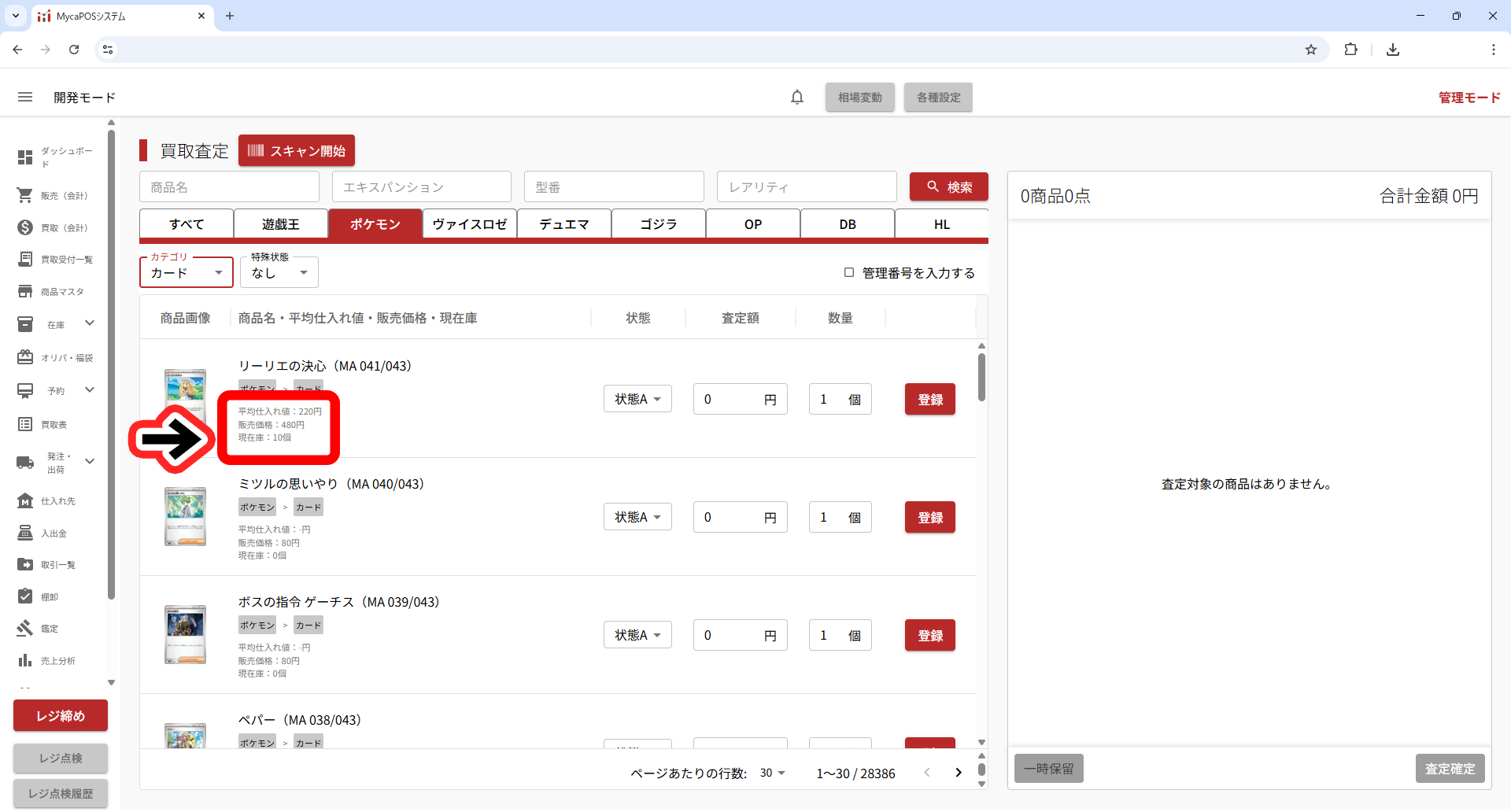Select the ヴァイスロゼ tab
The height and width of the screenshot is (812, 1511).
tap(470, 224)
